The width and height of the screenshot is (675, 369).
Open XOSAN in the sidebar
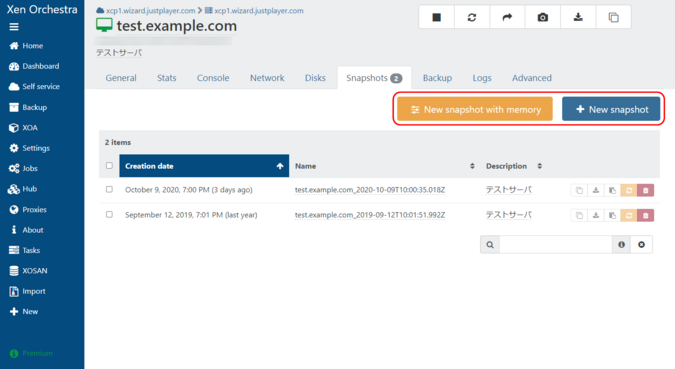[x=28, y=271]
